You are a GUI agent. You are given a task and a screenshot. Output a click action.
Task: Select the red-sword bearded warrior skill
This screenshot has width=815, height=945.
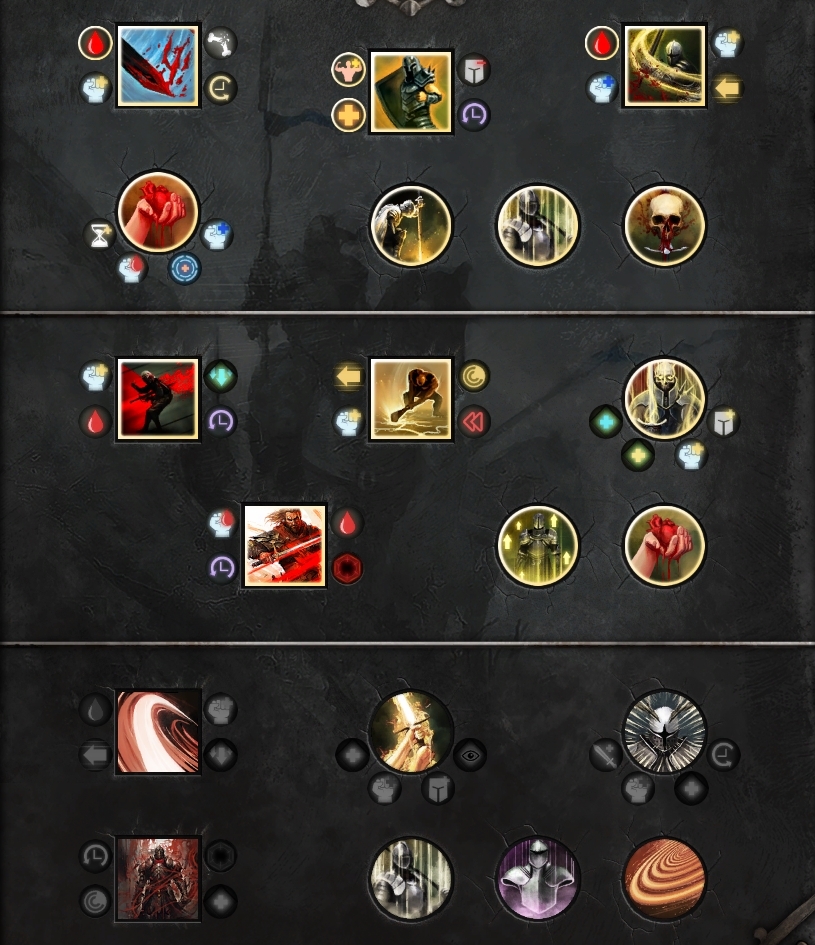click(285, 545)
